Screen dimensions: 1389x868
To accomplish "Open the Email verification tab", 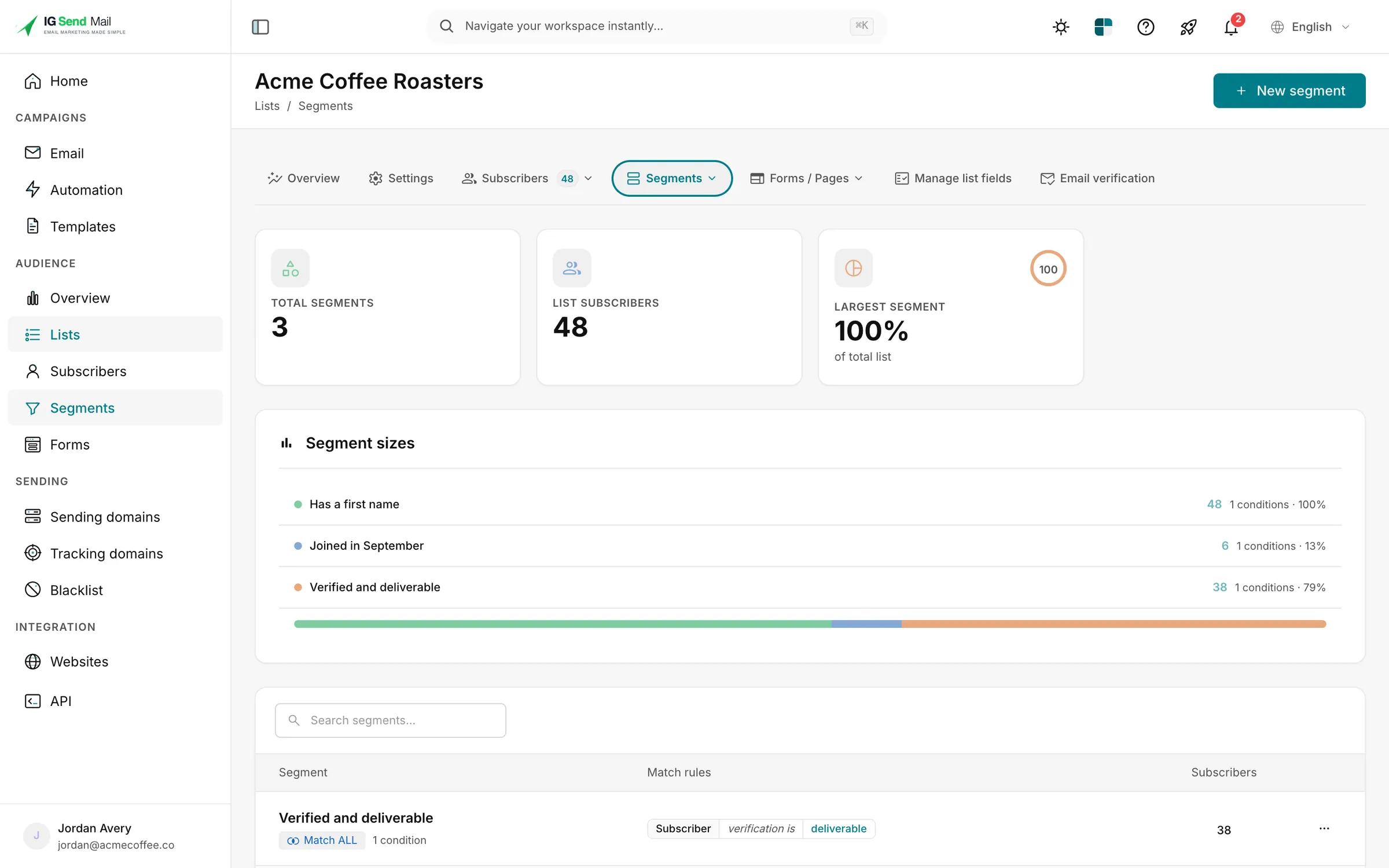I will [1097, 178].
